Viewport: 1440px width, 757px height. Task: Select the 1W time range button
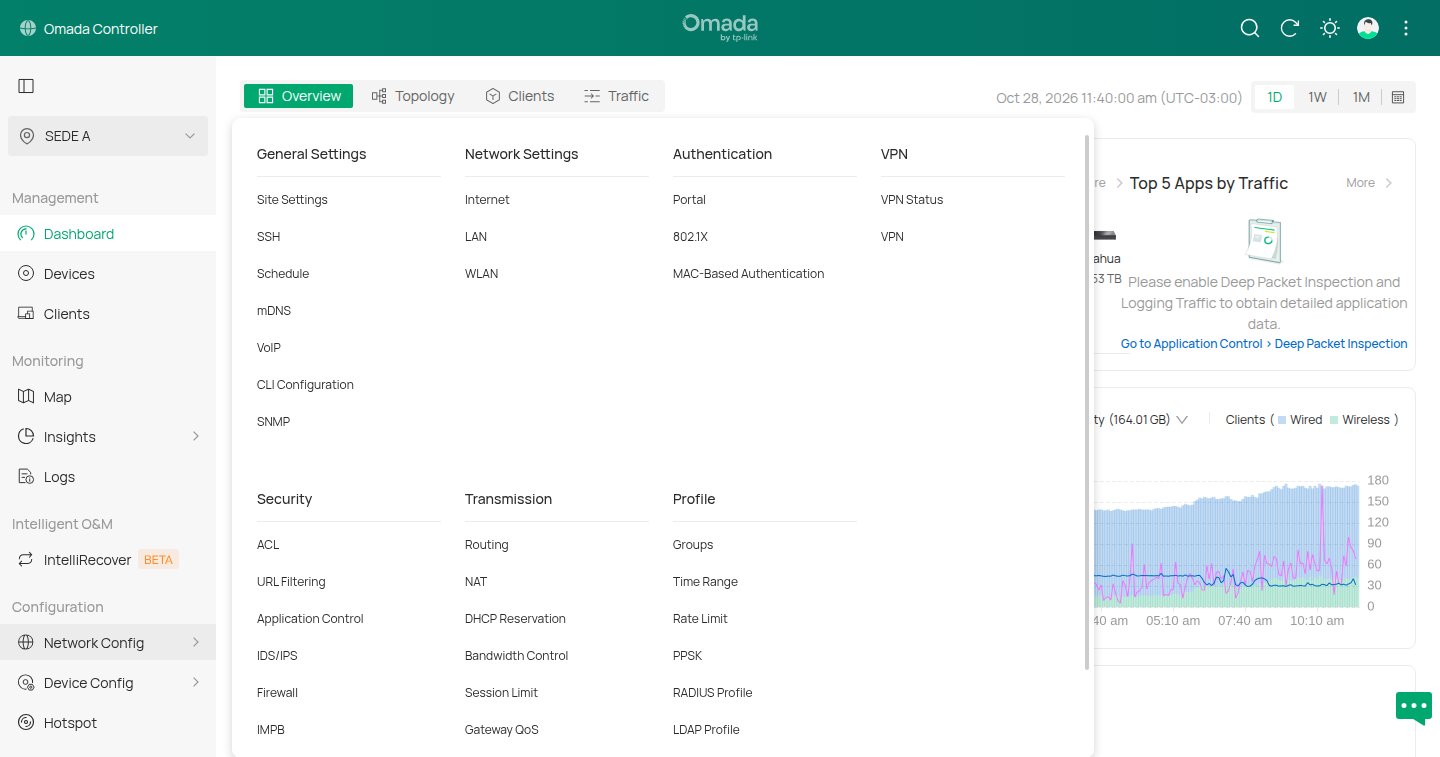click(1317, 97)
